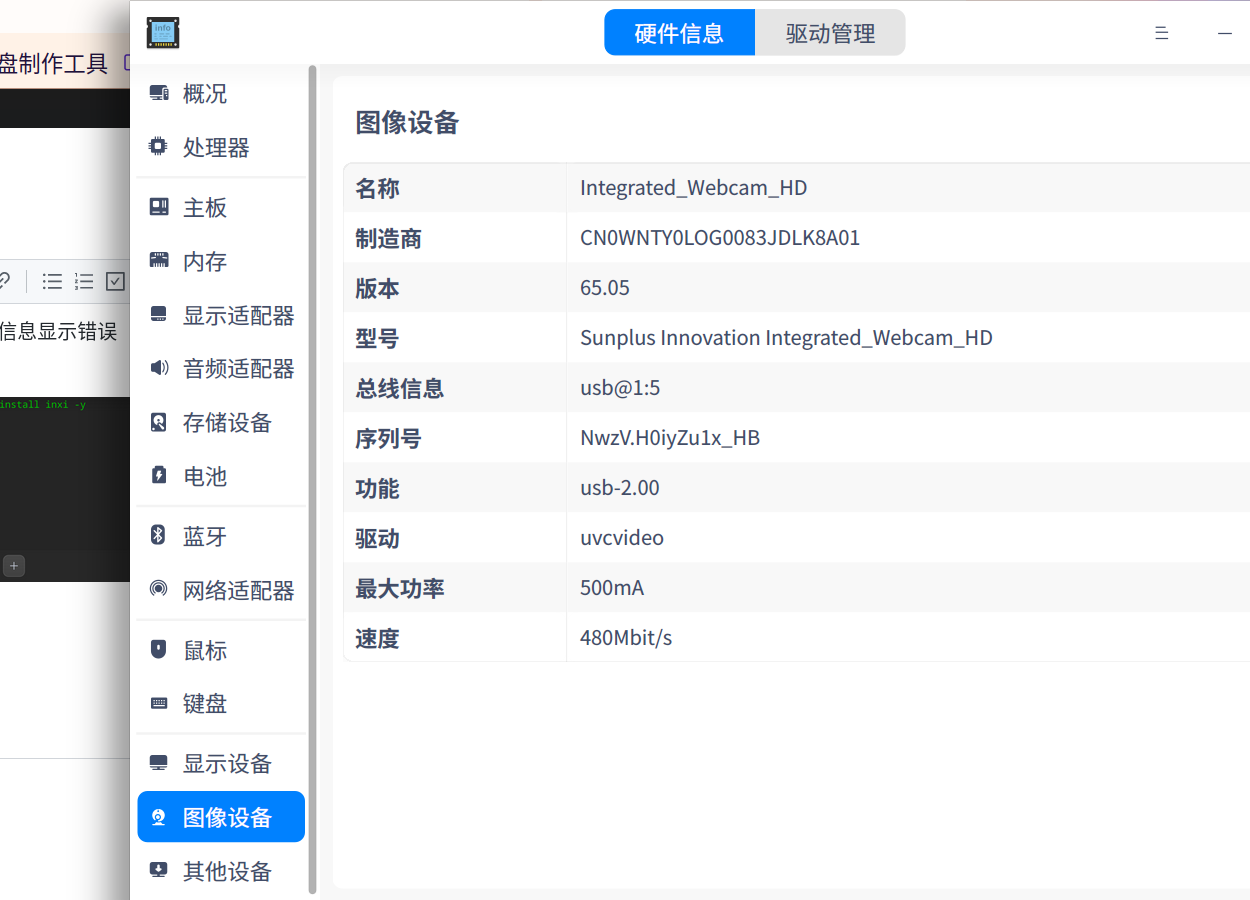The width and height of the screenshot is (1250, 900).
Task: Select the 硬件信息 tab
Action: click(679, 32)
